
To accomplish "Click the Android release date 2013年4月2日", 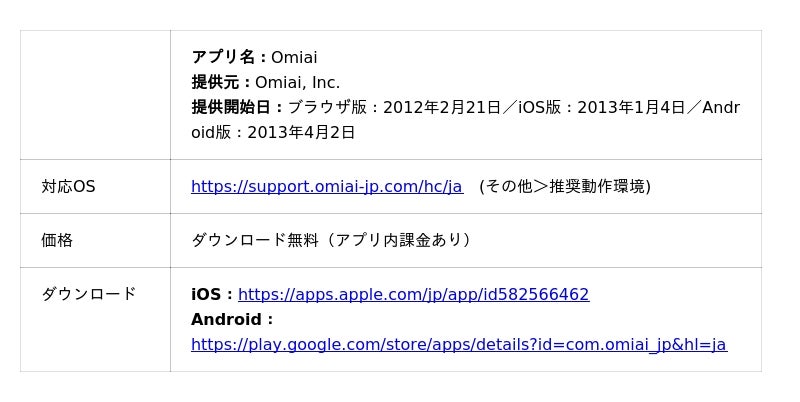I will click(x=301, y=132).
